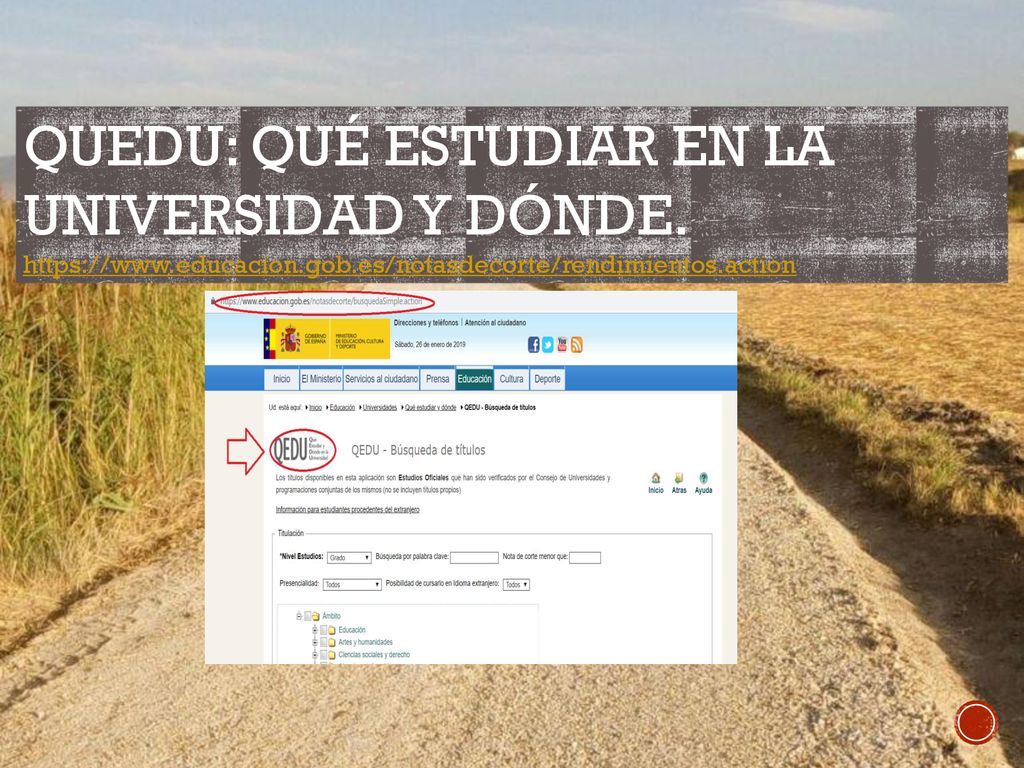Check the Educación tree checkbox
The width and height of the screenshot is (1024, 768).
point(323,630)
